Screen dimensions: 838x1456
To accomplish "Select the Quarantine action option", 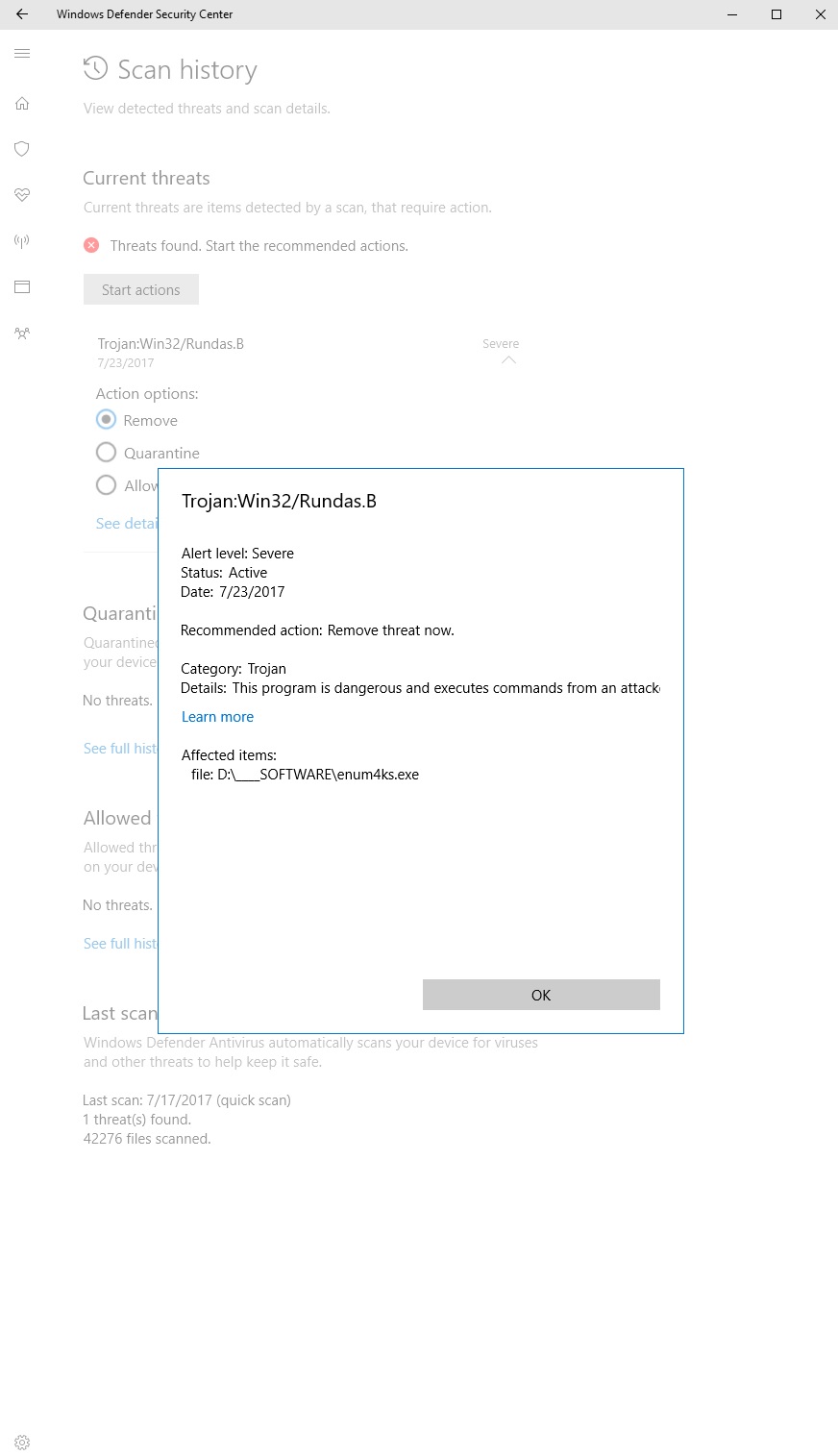I will point(106,453).
